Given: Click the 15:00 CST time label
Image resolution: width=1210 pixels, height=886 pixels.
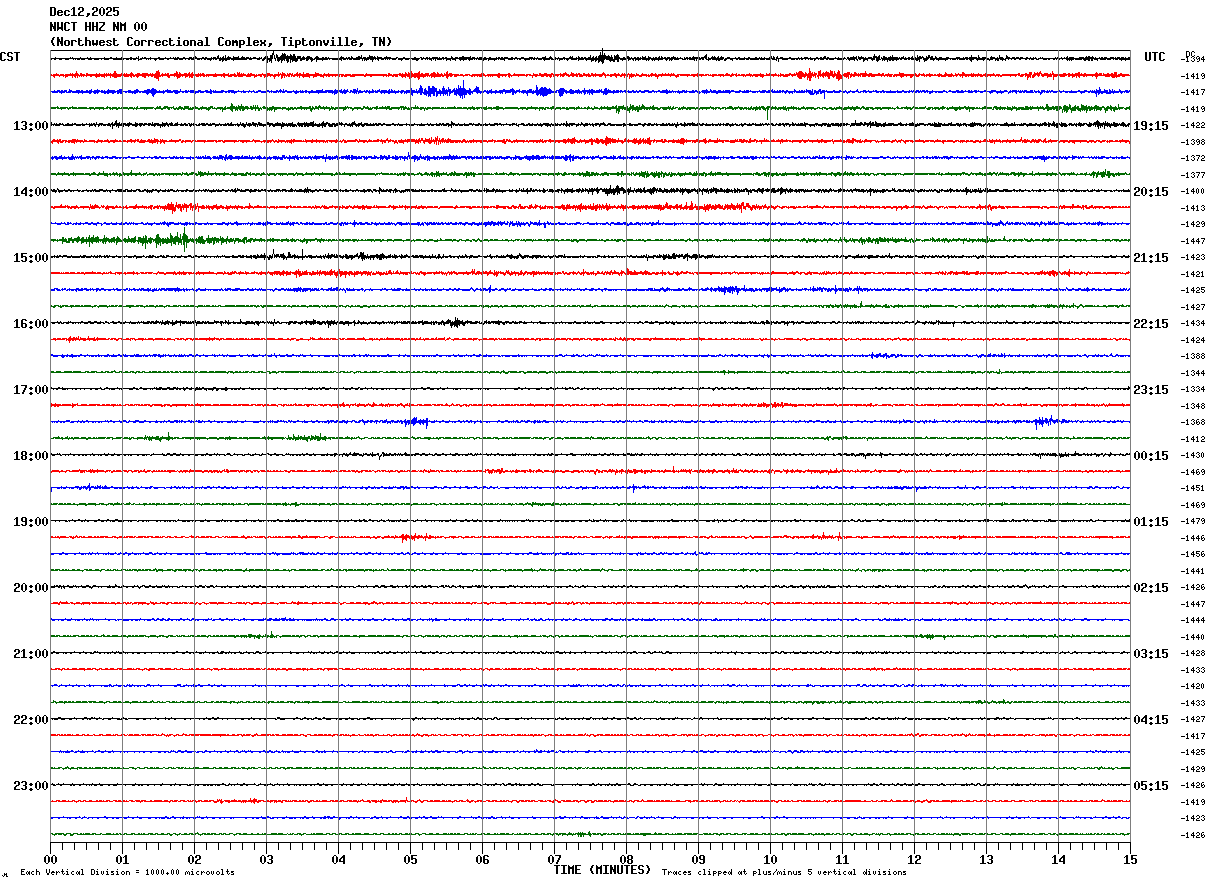Looking at the screenshot, I should click(31, 257).
